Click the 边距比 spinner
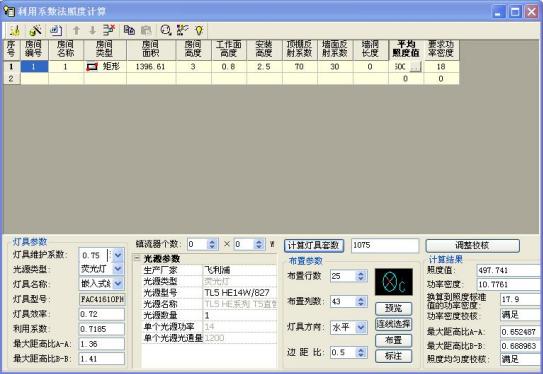This screenshot has width=543, height=374. pyautogui.click(x=361, y=353)
